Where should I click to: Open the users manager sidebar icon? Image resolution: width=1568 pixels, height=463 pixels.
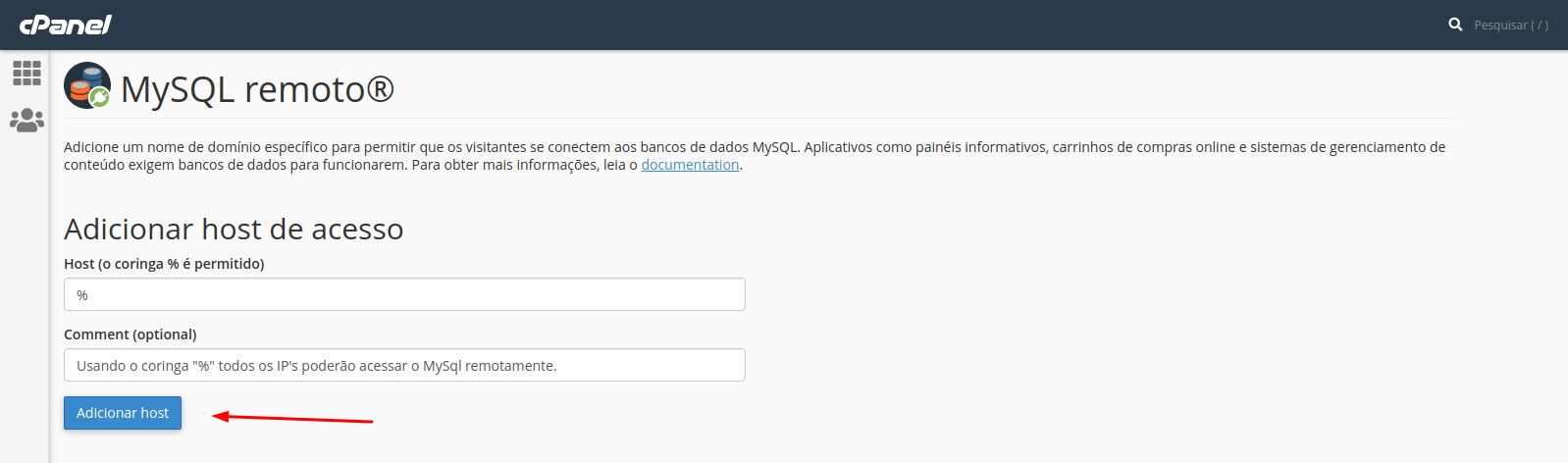pyautogui.click(x=26, y=120)
